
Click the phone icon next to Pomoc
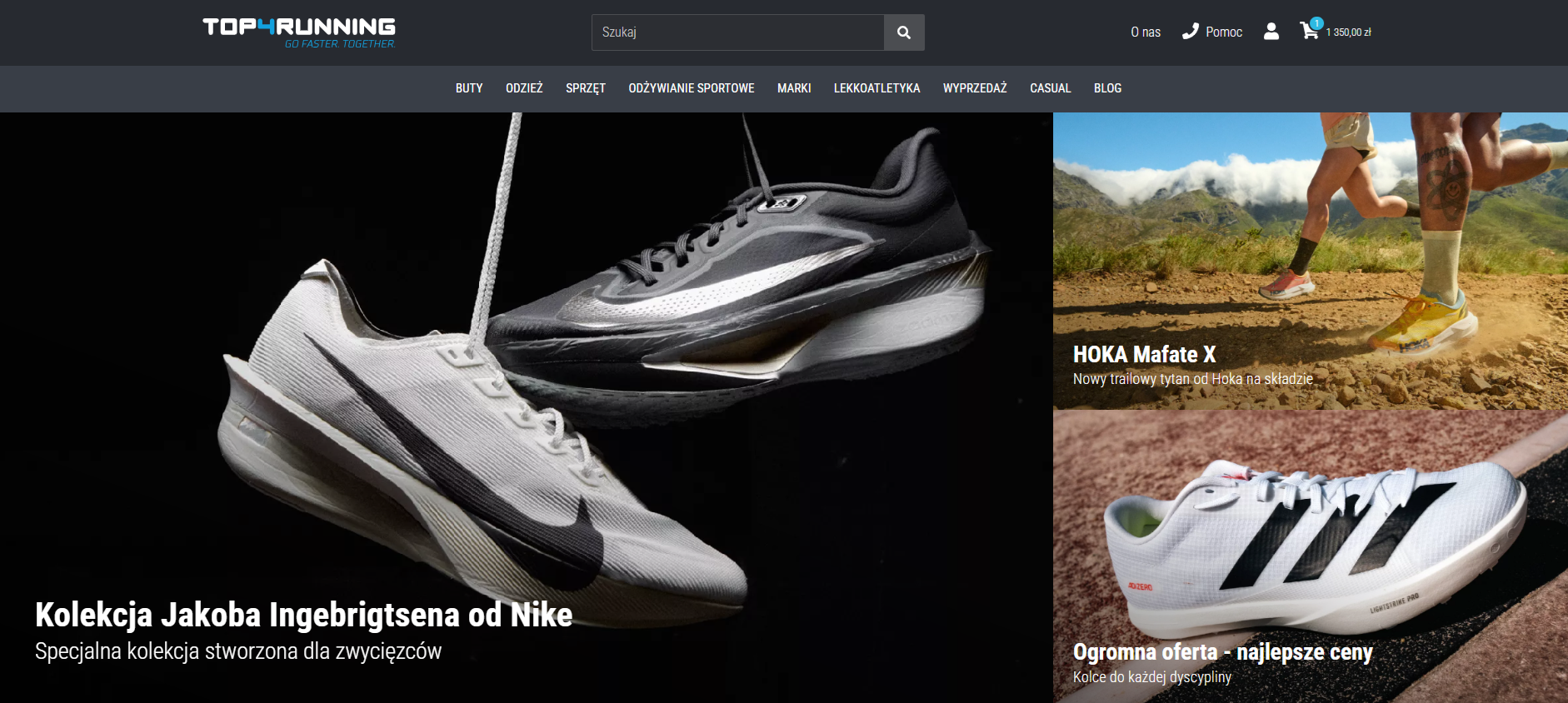tap(1190, 32)
